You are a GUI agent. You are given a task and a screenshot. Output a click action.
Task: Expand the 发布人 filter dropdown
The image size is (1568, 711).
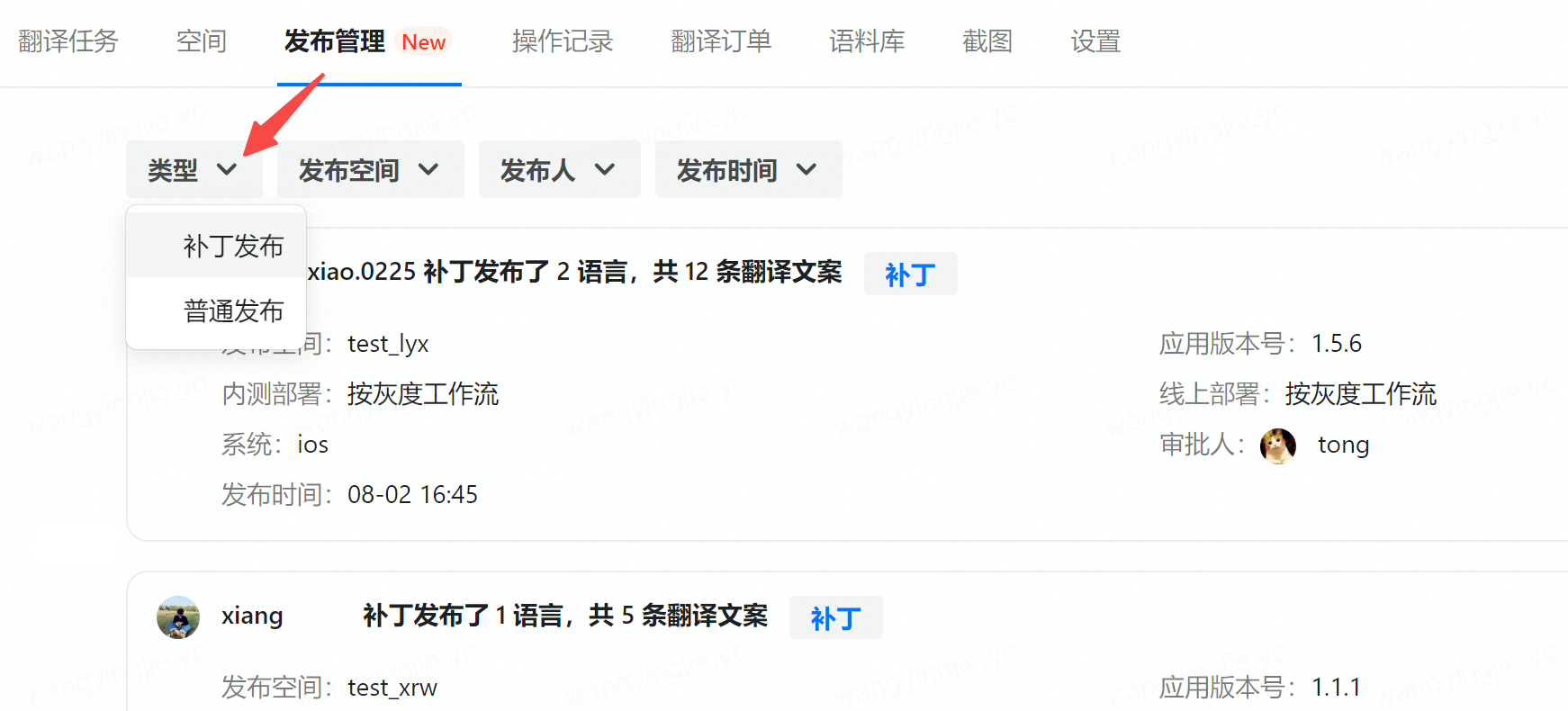point(558,169)
